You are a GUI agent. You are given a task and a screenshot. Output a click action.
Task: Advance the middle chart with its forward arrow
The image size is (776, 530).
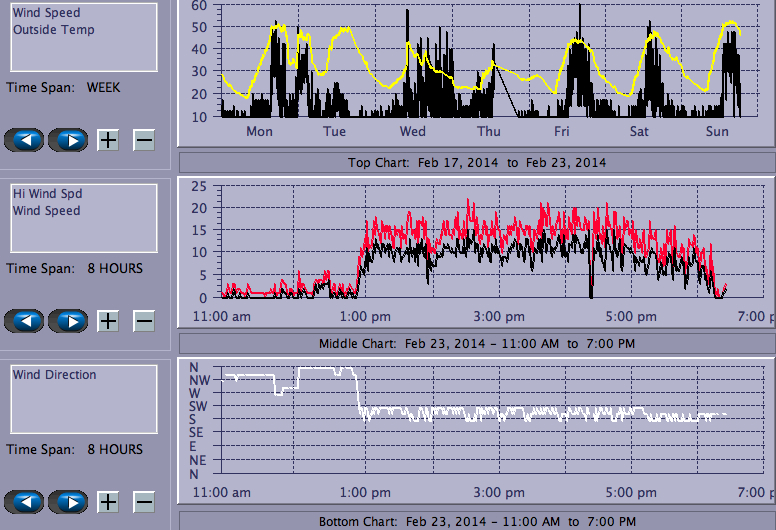coord(69,321)
